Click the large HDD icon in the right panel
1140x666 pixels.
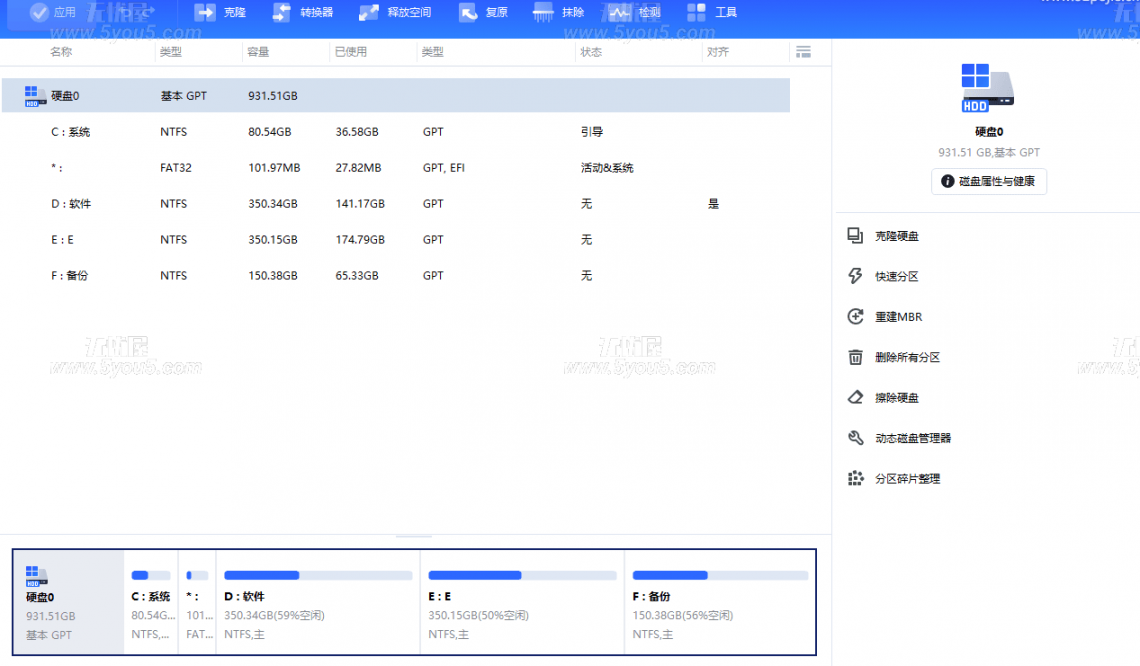(x=987, y=87)
